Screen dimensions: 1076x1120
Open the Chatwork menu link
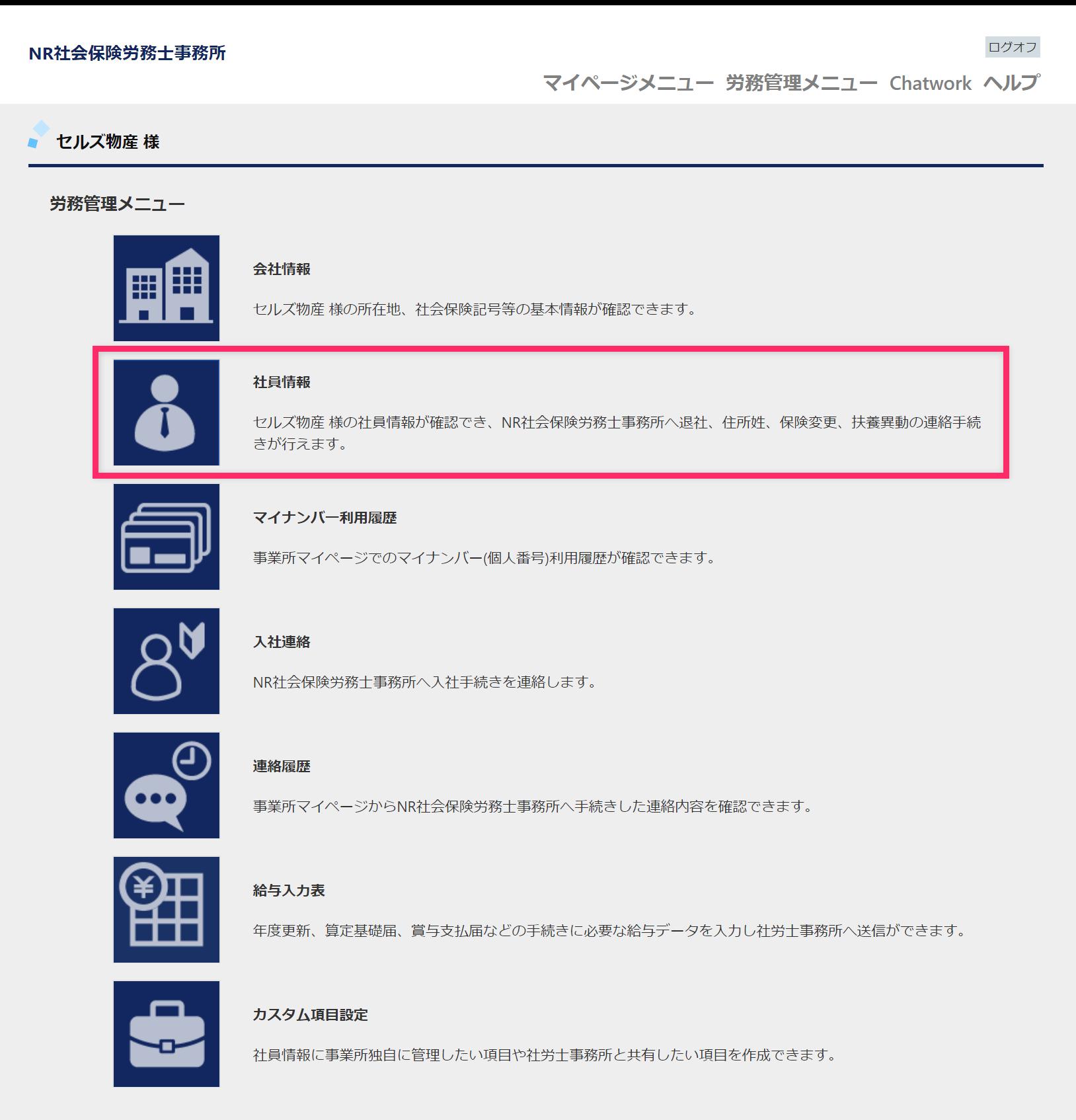[930, 83]
